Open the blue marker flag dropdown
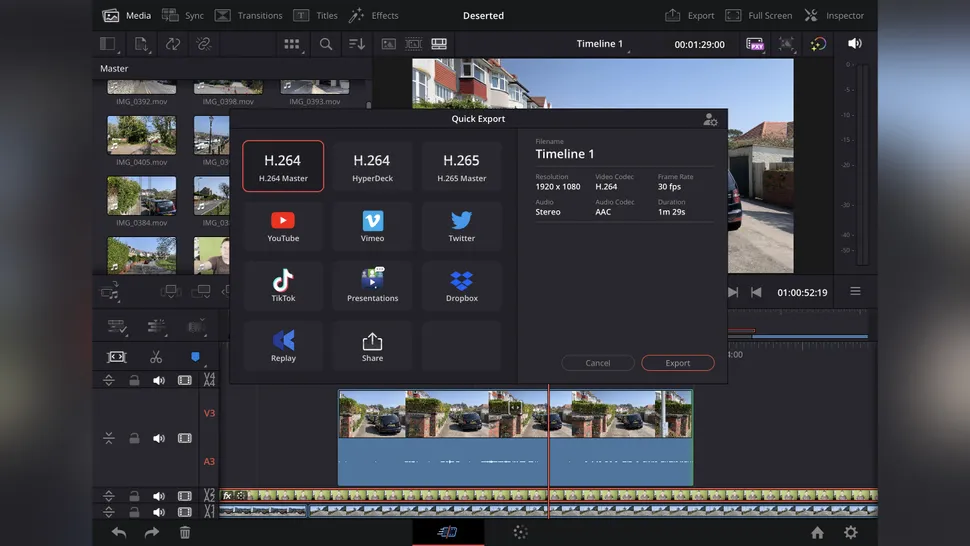 pyautogui.click(x=195, y=357)
